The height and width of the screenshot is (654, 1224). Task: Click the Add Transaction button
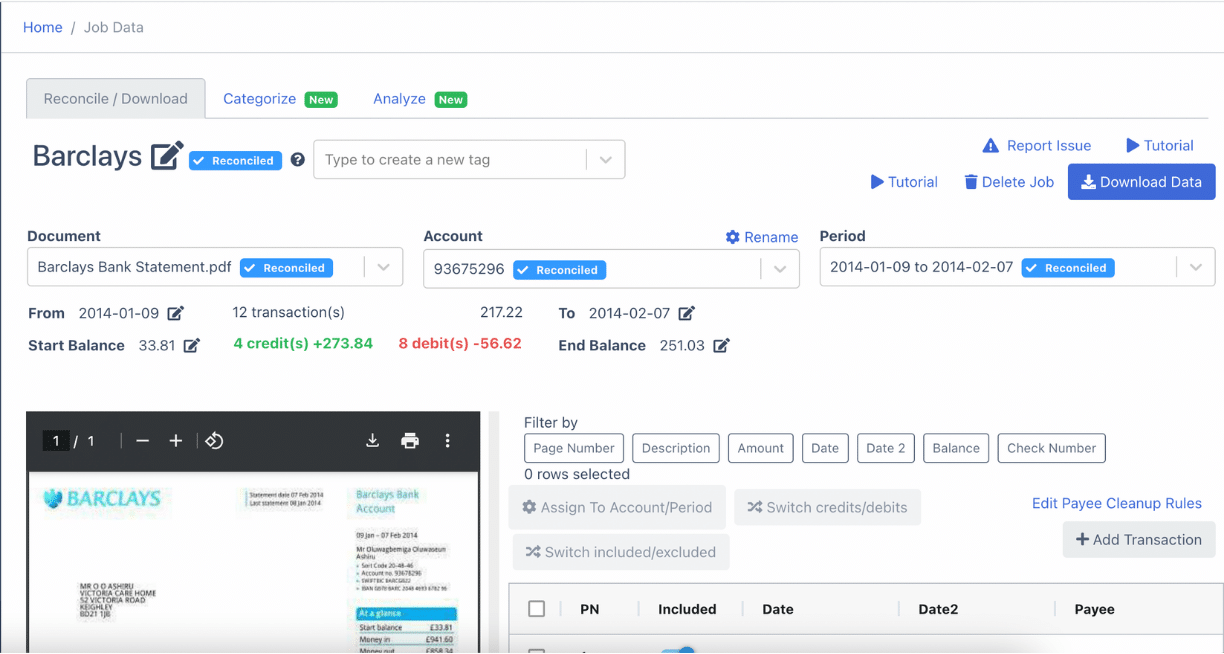point(1139,540)
